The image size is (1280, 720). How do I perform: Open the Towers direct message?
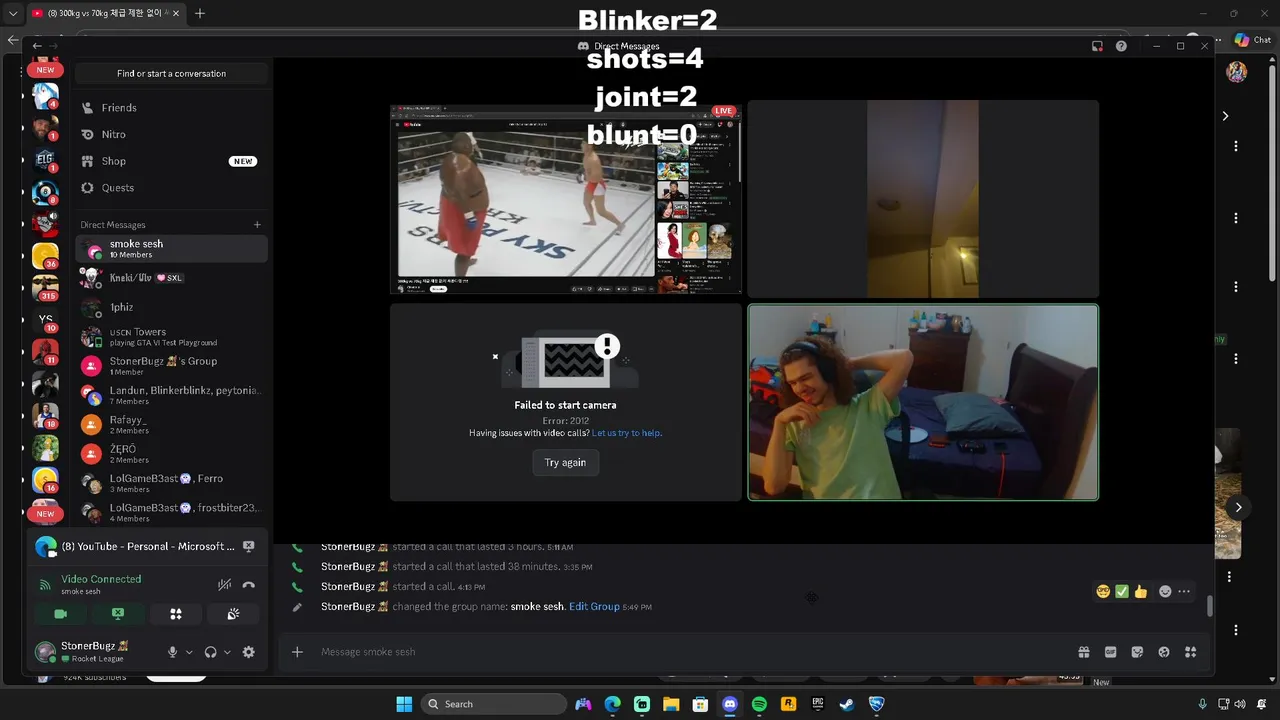171,336
